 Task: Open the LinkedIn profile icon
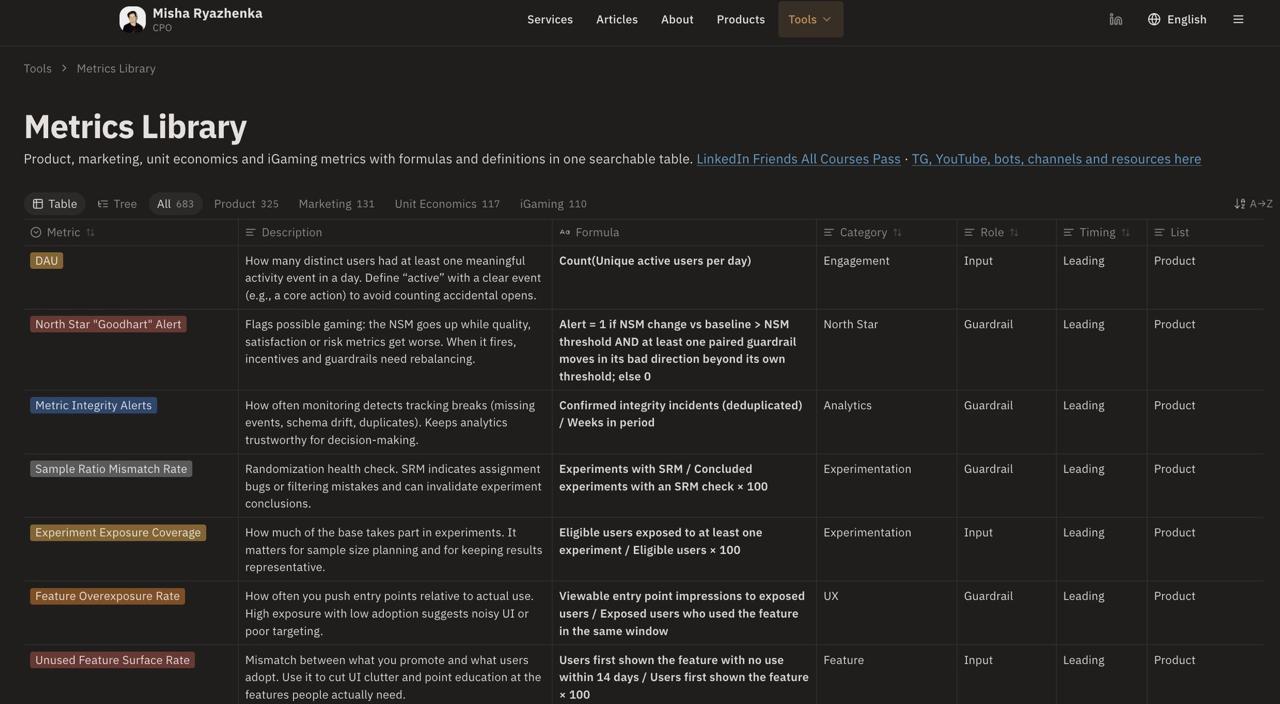pos(1116,19)
